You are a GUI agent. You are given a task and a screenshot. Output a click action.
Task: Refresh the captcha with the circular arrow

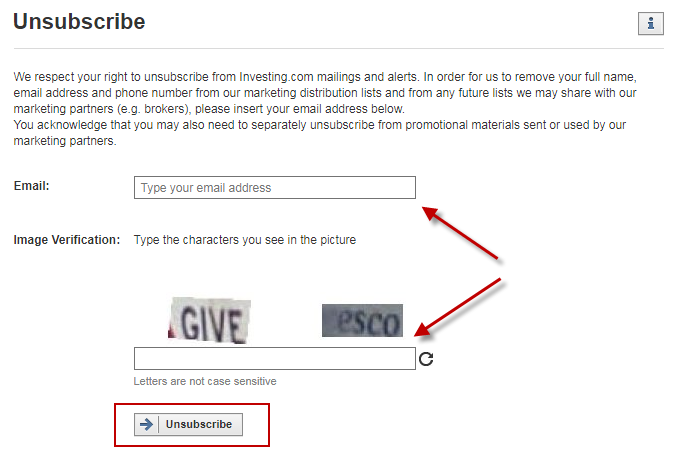pos(426,359)
